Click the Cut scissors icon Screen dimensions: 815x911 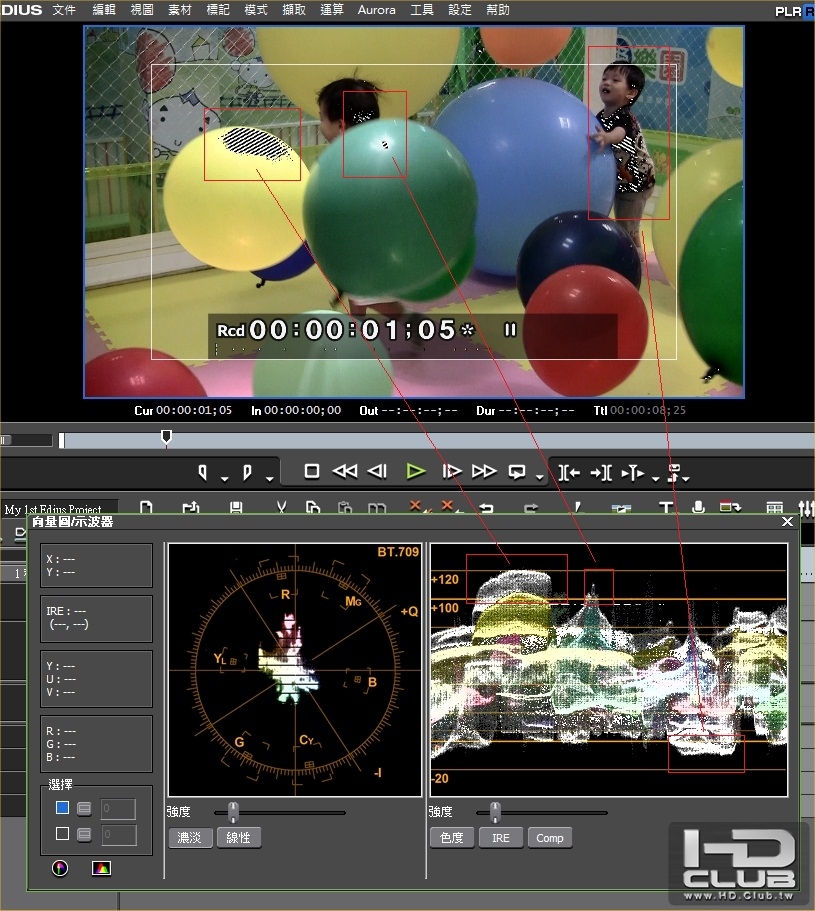(281, 508)
